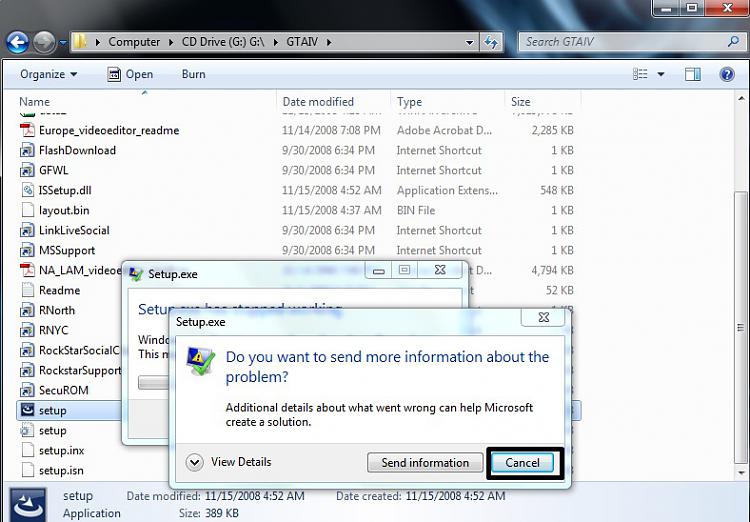750x522 pixels.
Task: Select the RockstarSupport shortcut icon
Action: 28,370
